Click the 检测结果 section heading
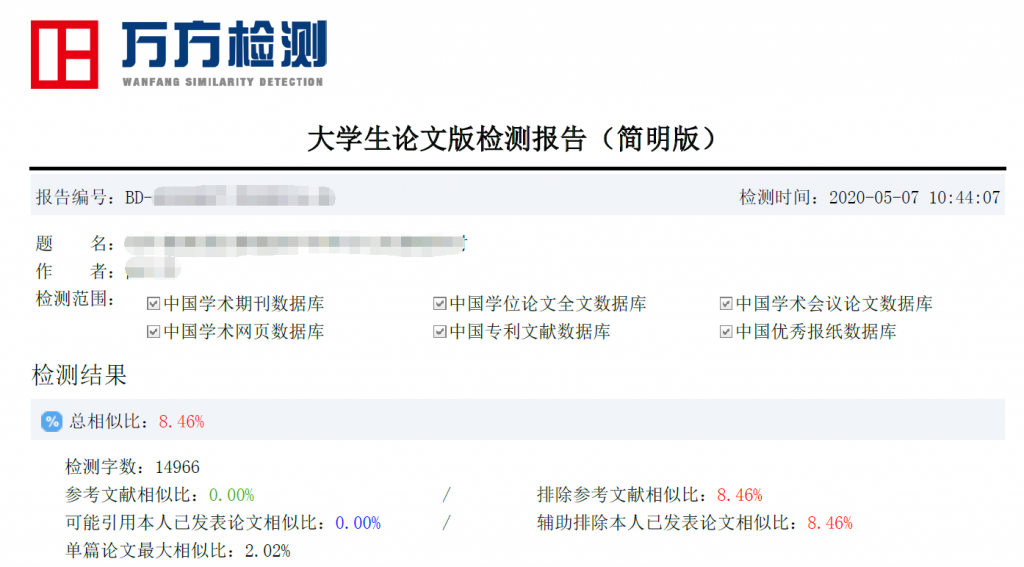 coord(80,376)
